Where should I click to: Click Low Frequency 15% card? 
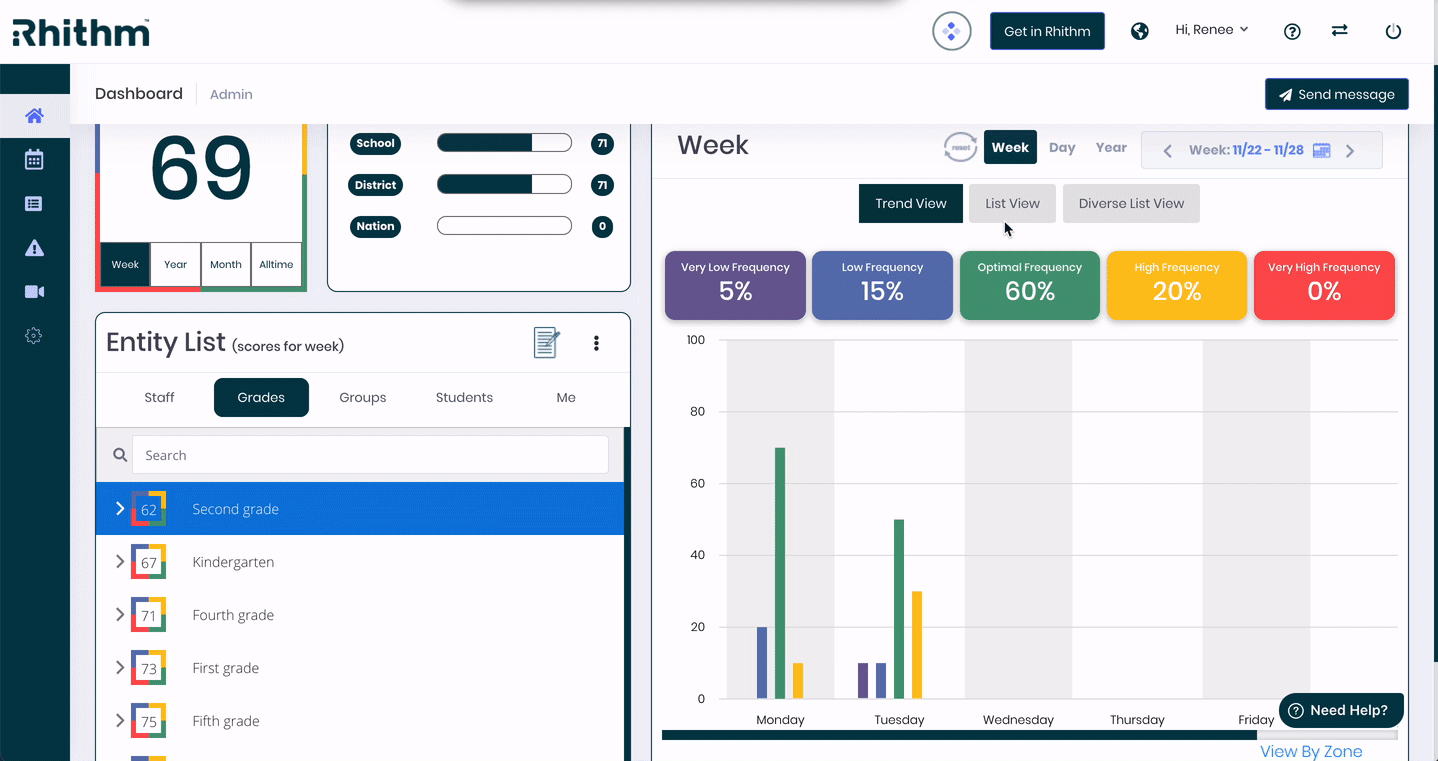tap(882, 285)
